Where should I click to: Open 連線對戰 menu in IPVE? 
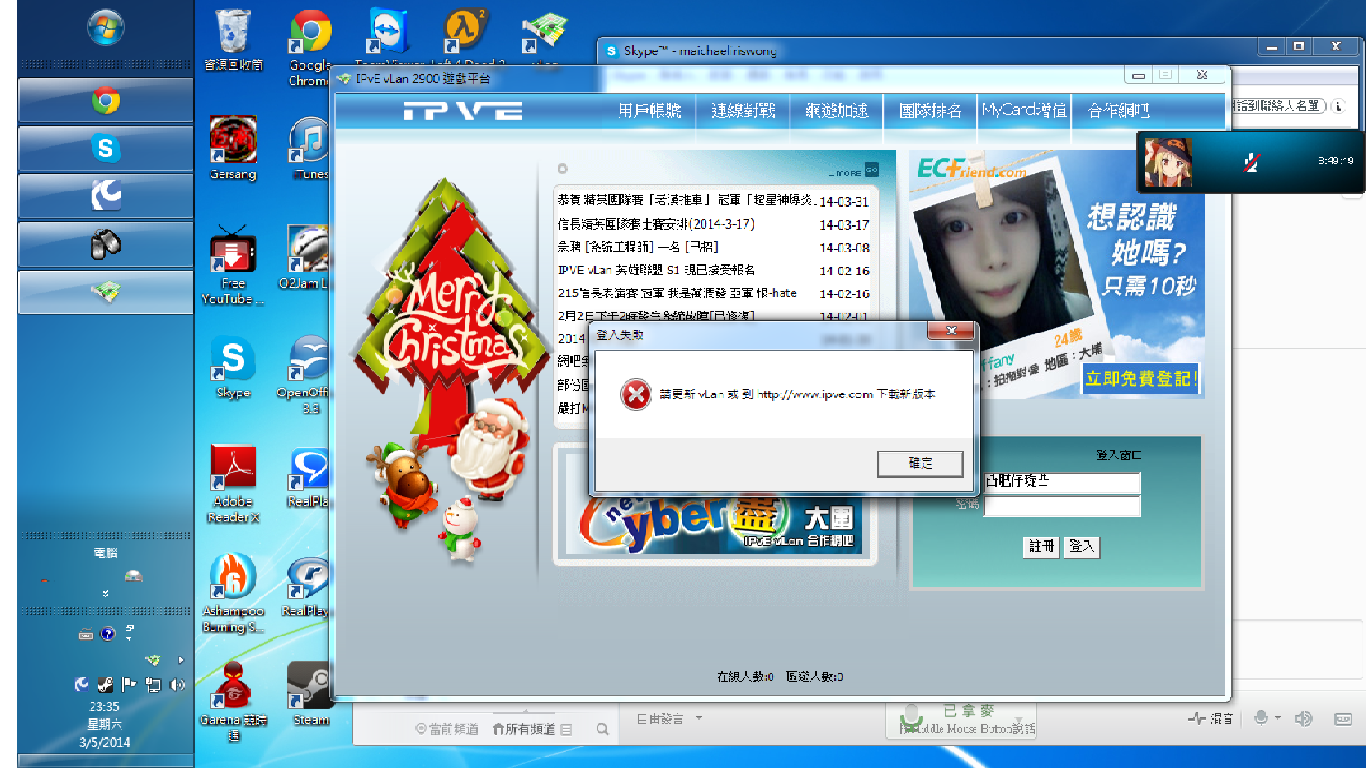743,111
